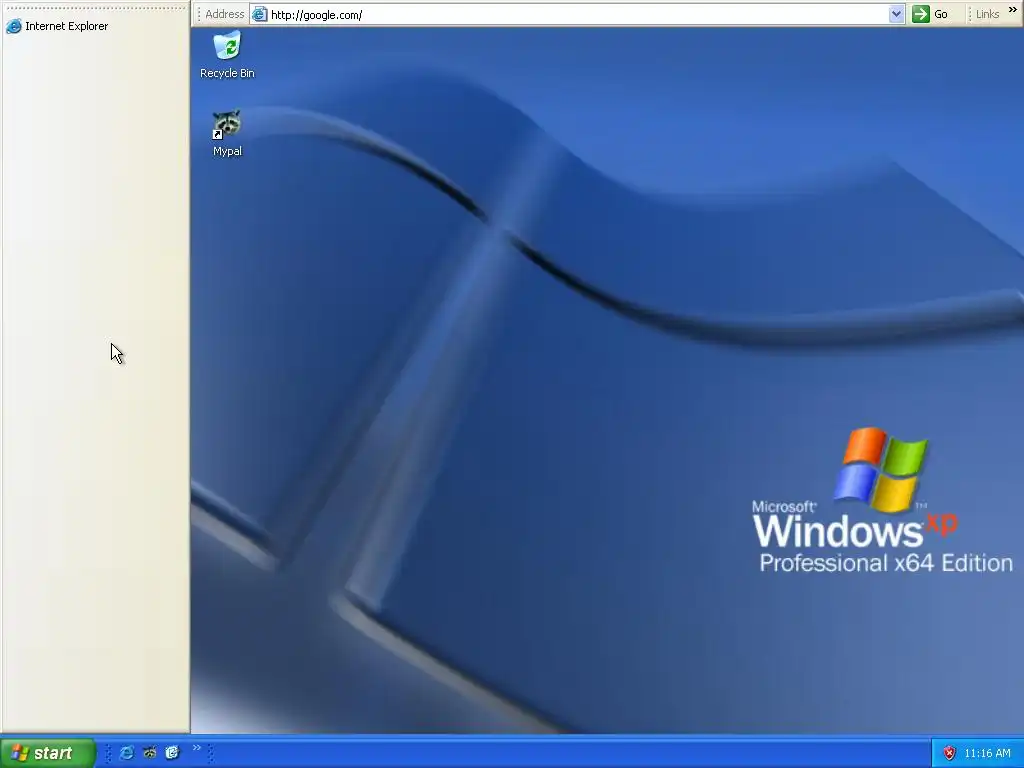Click the Address toolbar label
1024x768 pixels.
[x=224, y=14]
